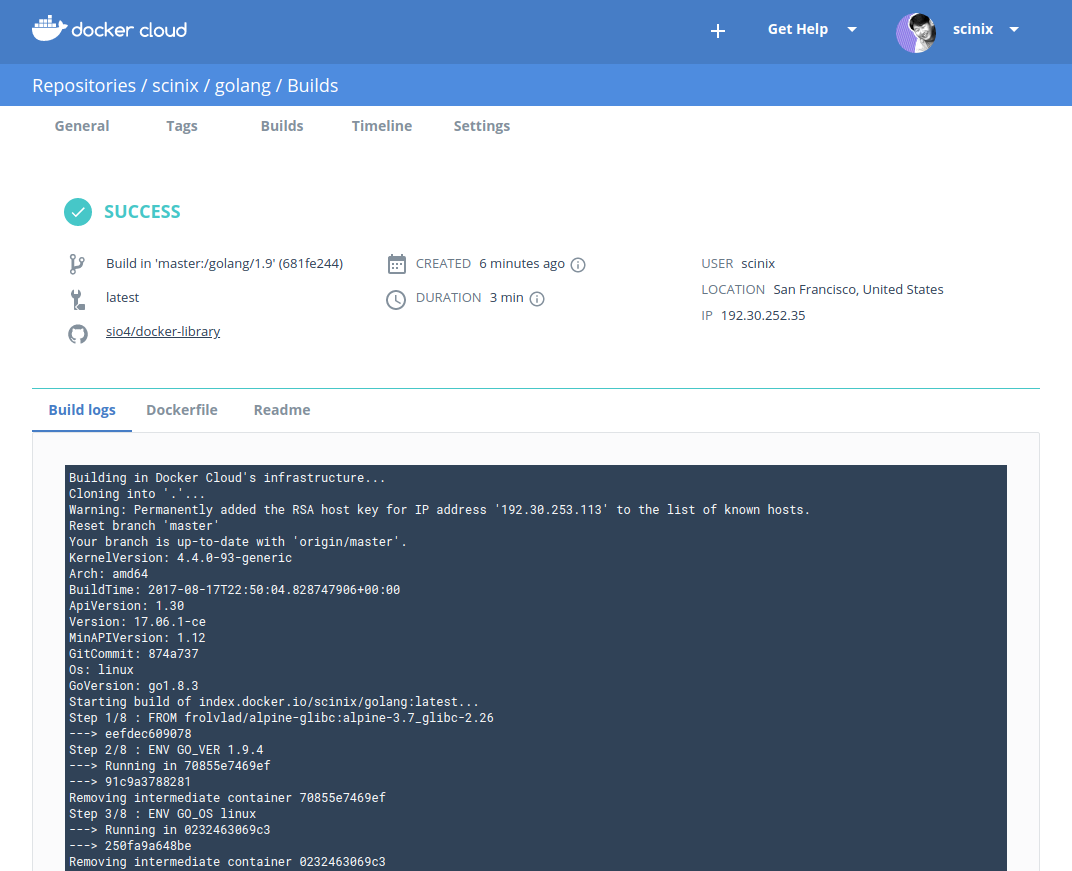Switch to the Tags tab
Viewport: 1072px width, 871px height.
182,126
